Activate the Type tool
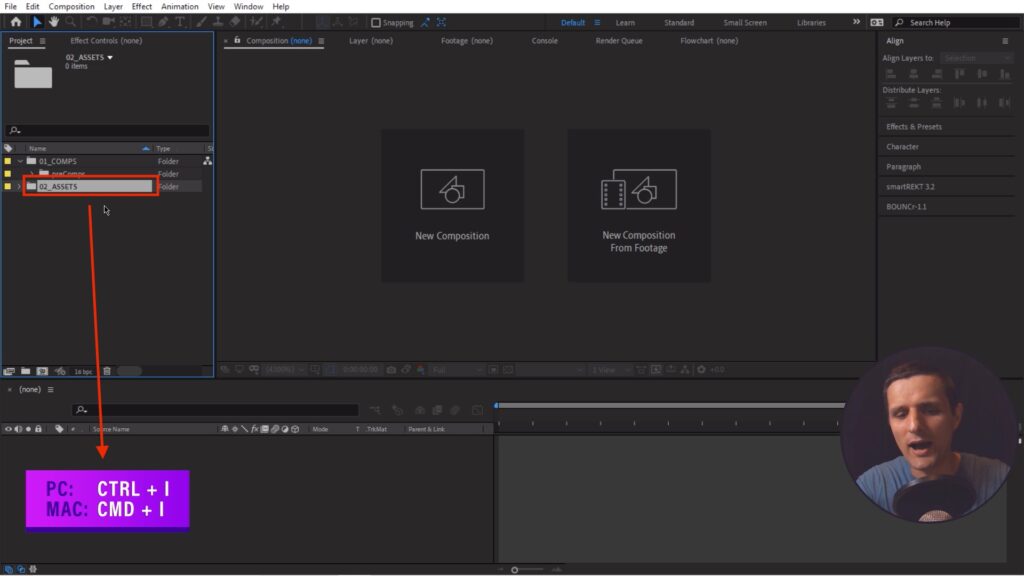This screenshot has height=576, width=1024. [179, 22]
